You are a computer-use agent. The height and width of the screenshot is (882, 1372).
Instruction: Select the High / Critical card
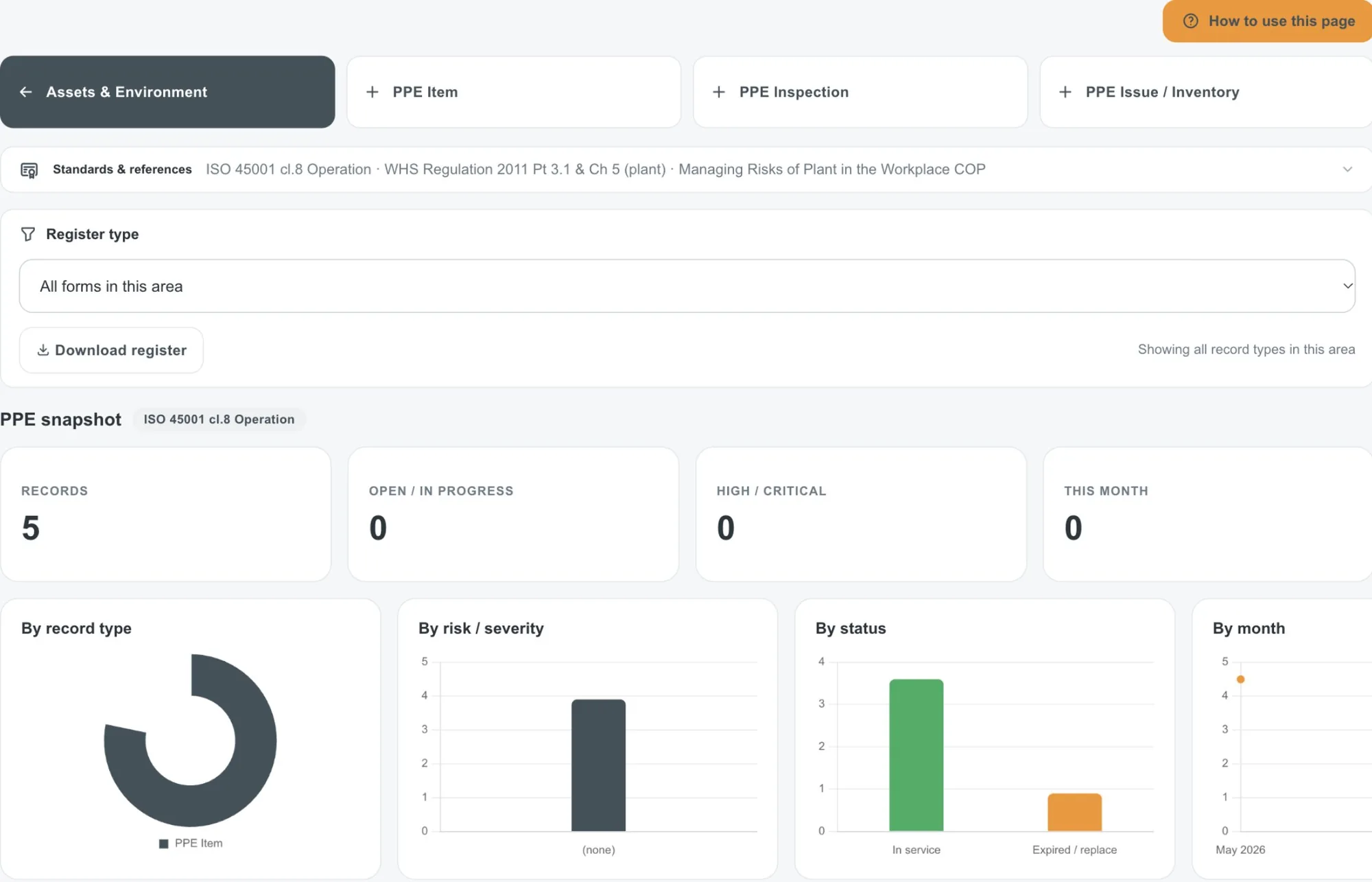[x=861, y=514]
